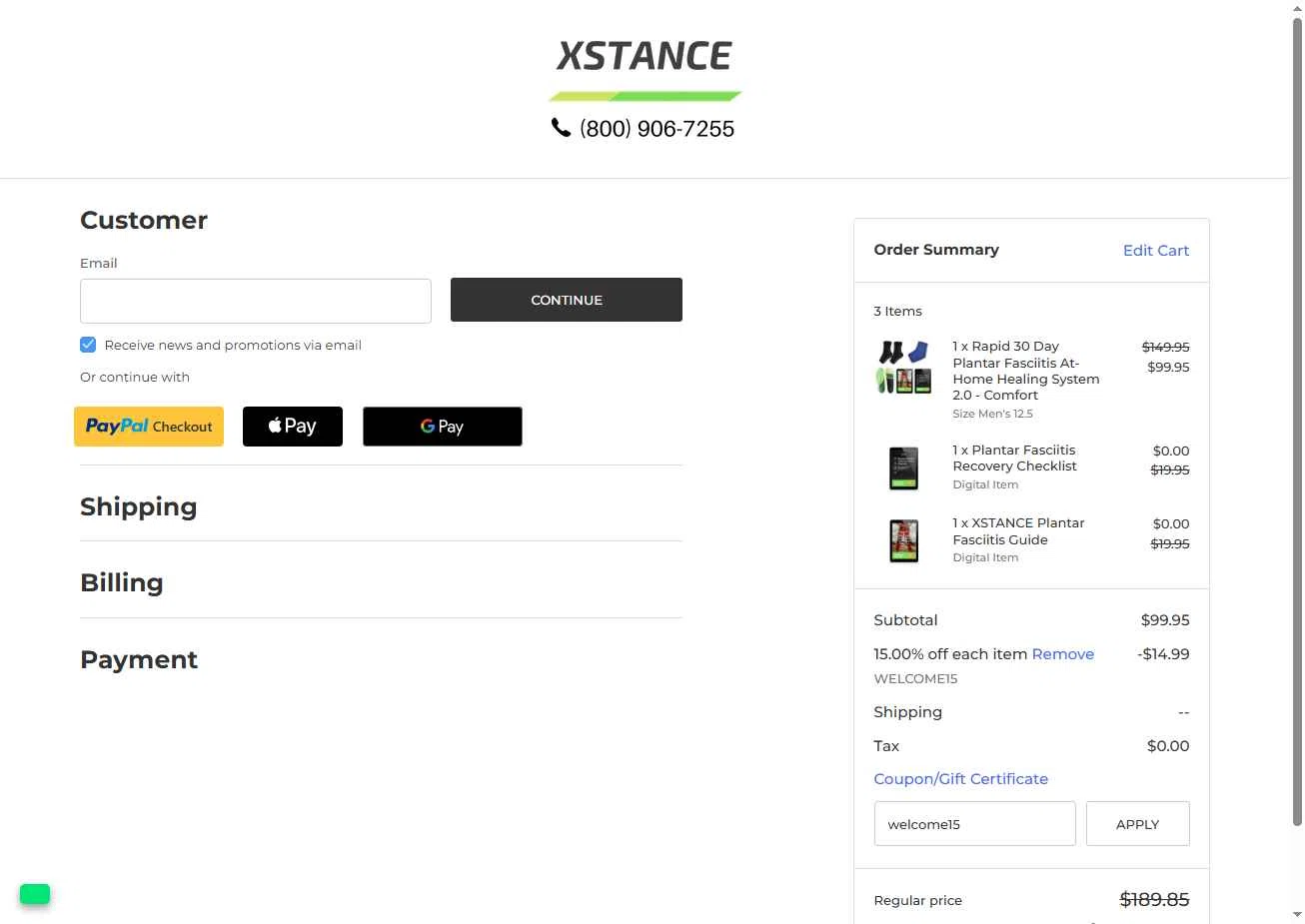The width and height of the screenshot is (1305, 924).
Task: Click the Order Summary title
Action: pos(936,250)
